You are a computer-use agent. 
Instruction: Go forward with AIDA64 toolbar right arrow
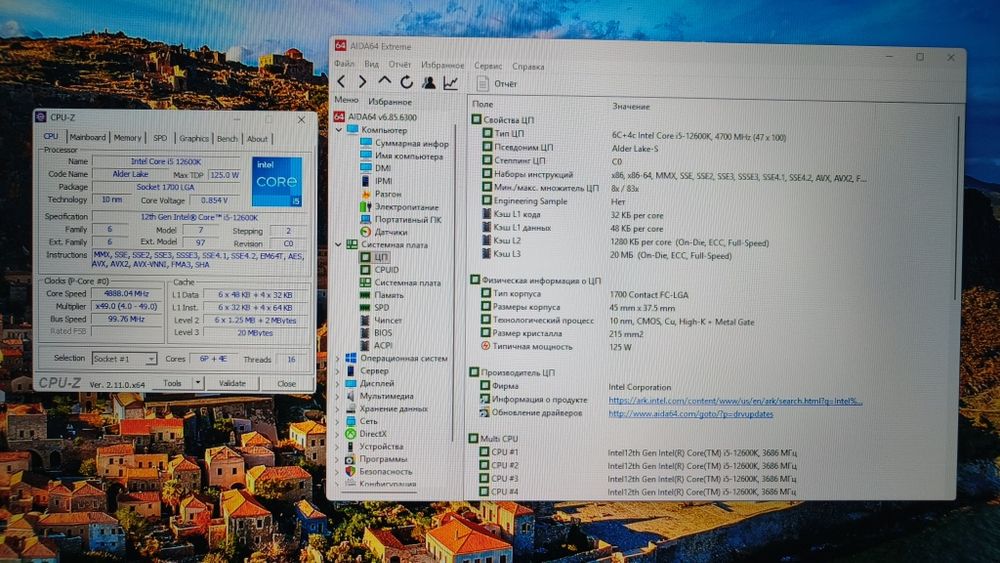362,82
